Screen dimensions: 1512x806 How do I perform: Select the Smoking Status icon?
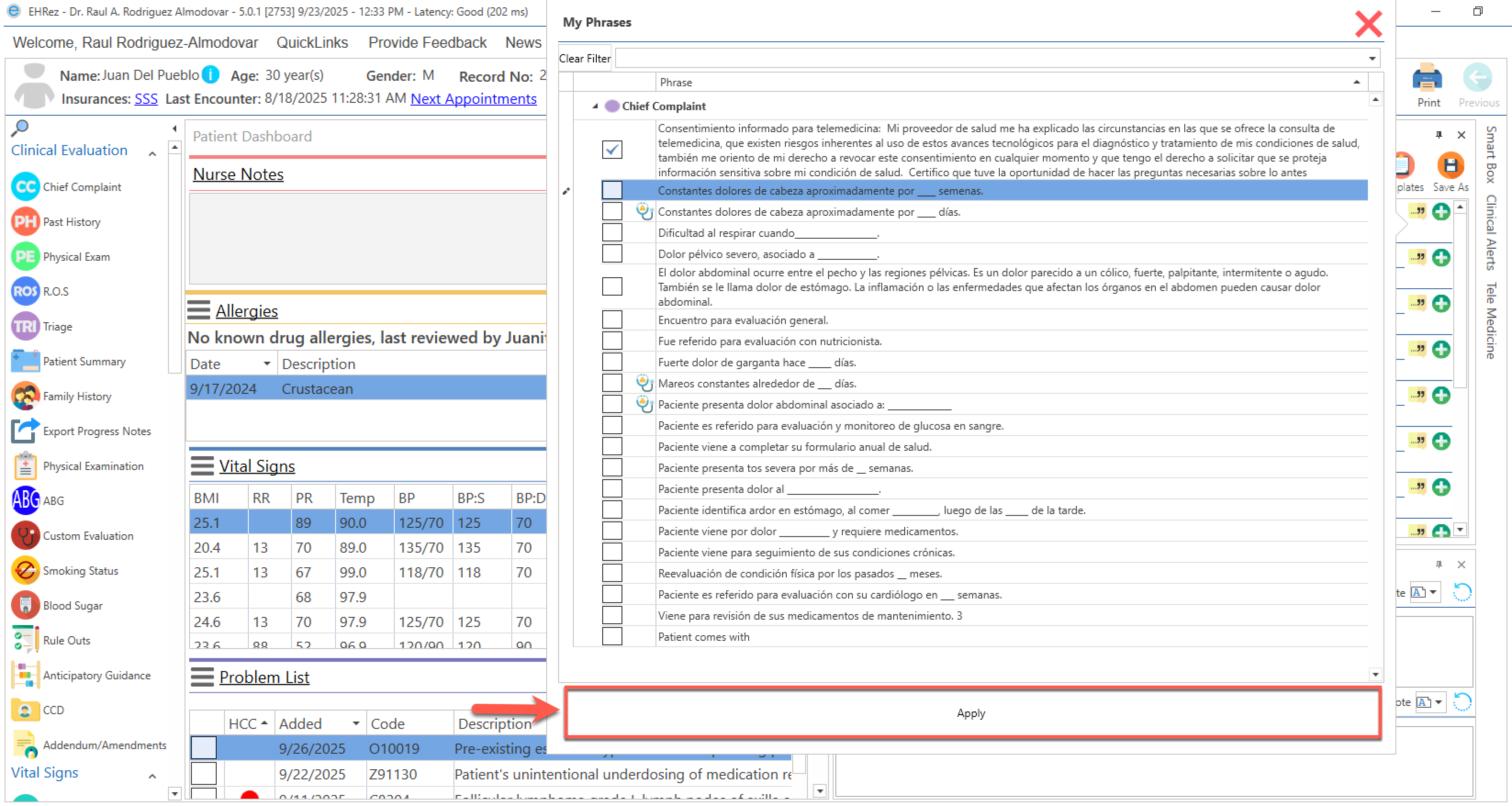point(25,571)
